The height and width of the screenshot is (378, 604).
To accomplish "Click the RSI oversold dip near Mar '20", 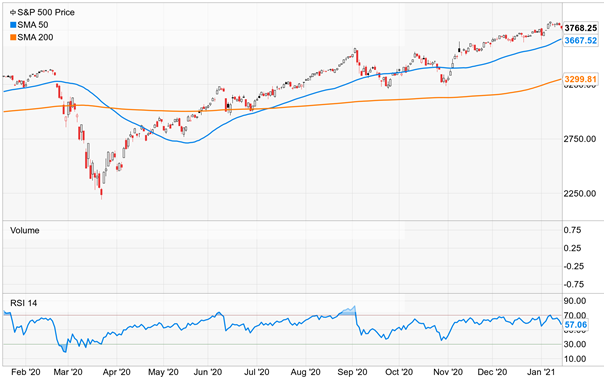I will (x=63, y=348).
